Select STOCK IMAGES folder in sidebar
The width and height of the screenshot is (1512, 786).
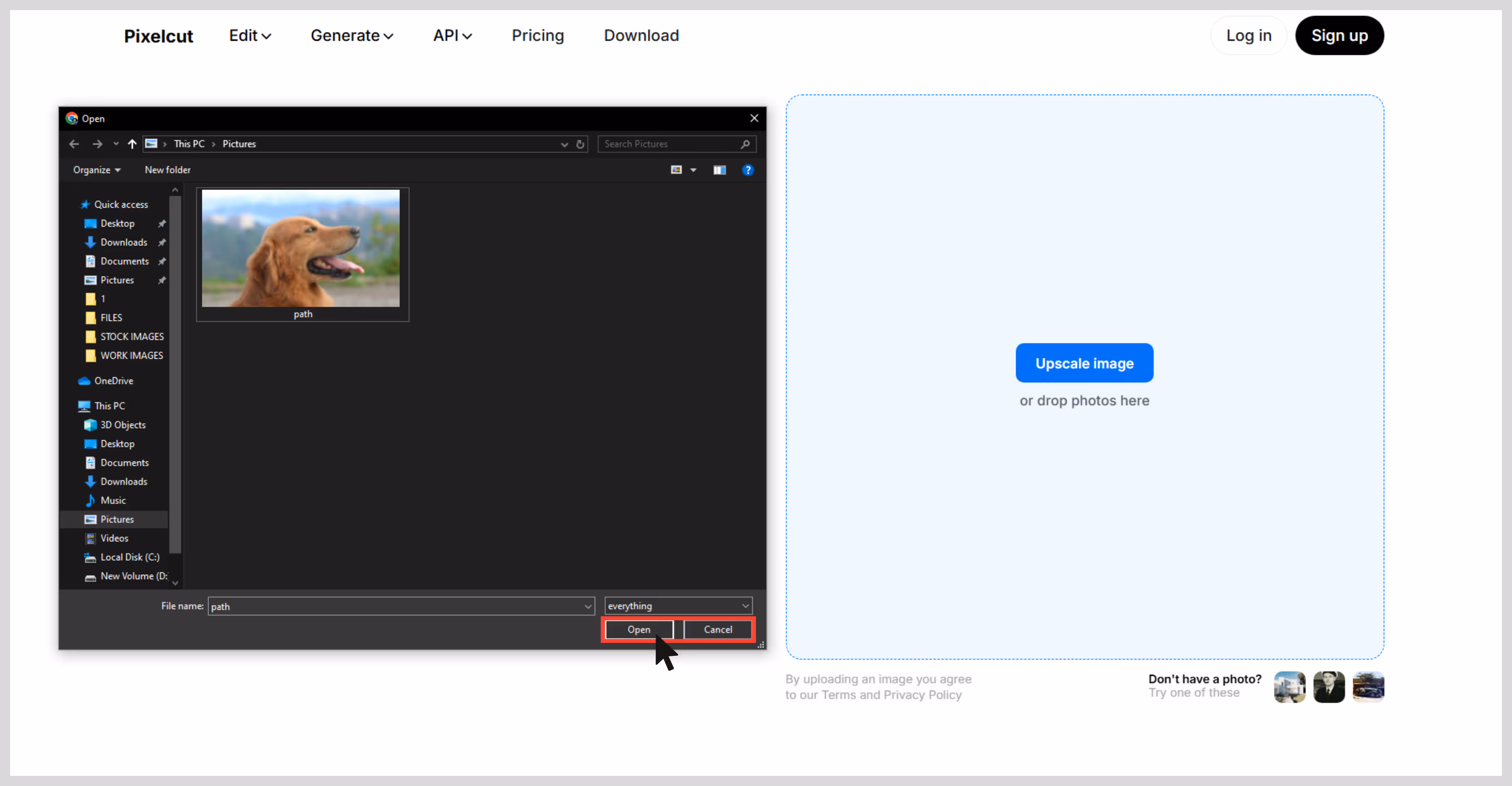(x=131, y=337)
